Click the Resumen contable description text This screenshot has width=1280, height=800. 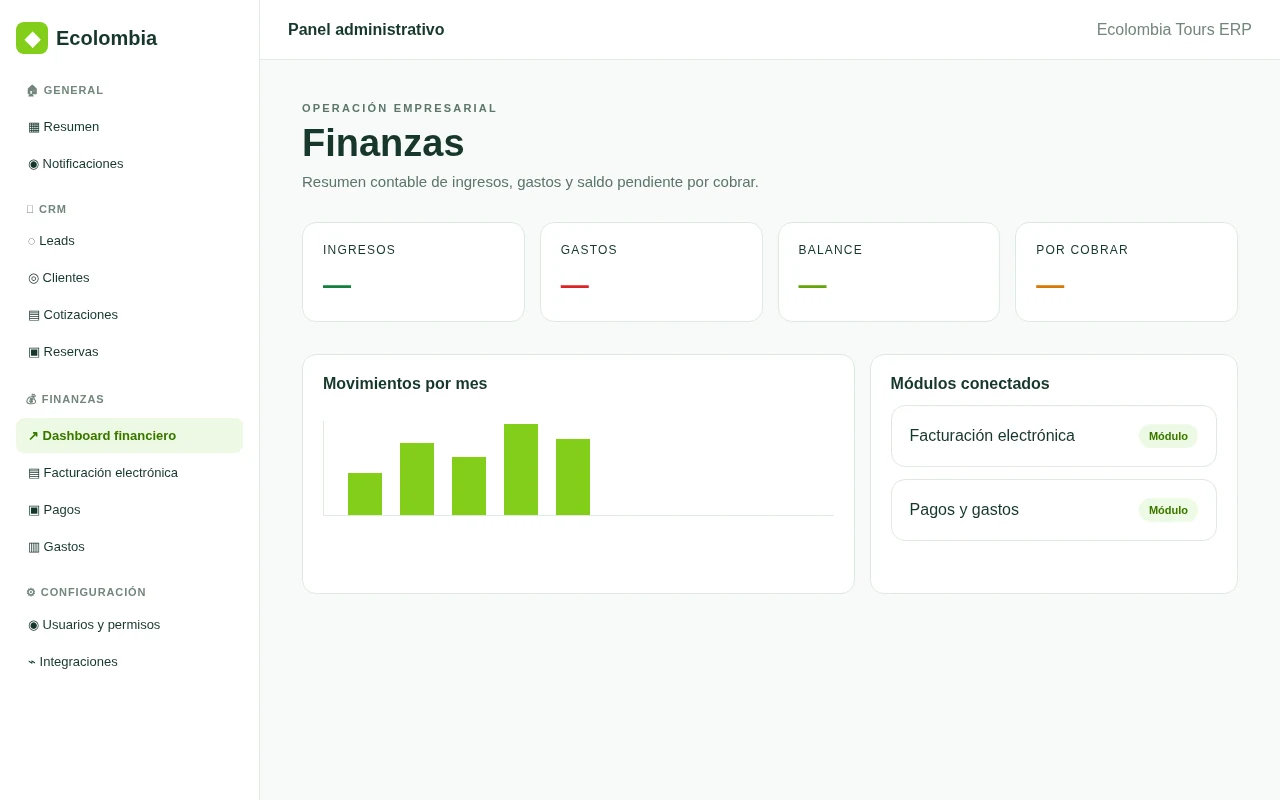(x=530, y=182)
